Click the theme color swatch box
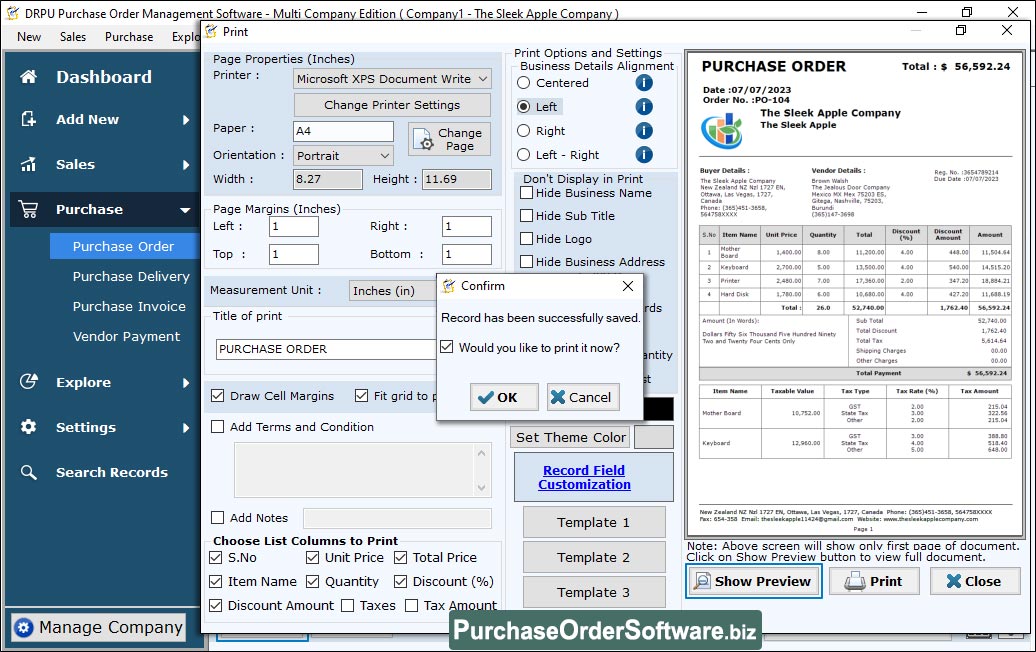This screenshot has width=1036, height=652. pos(653,437)
